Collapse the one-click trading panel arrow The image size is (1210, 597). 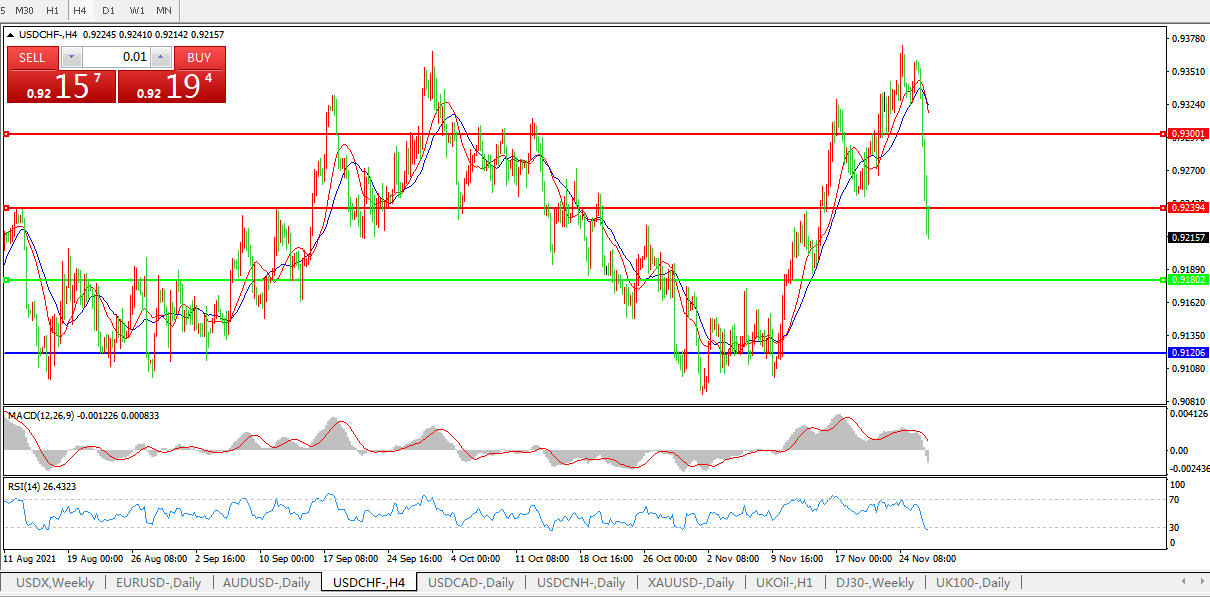point(11,35)
